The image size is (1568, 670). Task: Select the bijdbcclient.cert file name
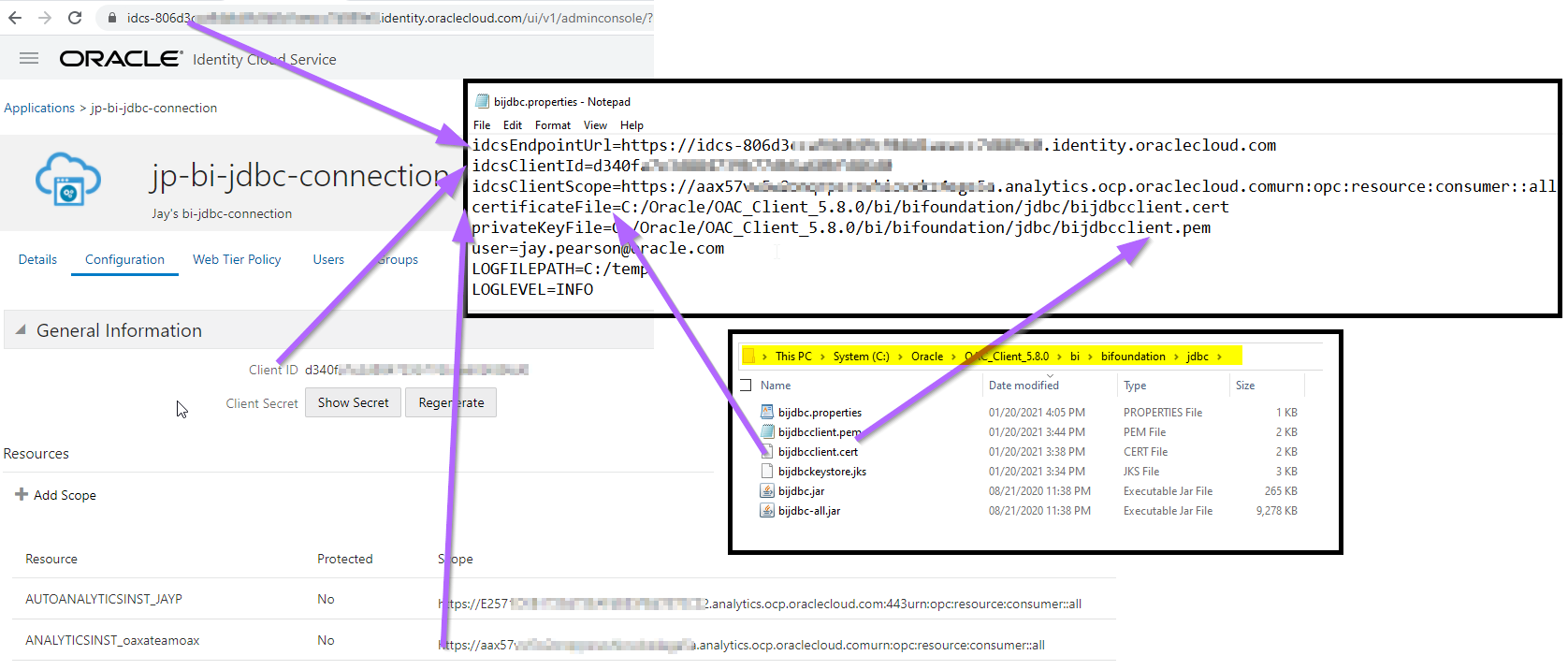point(818,452)
